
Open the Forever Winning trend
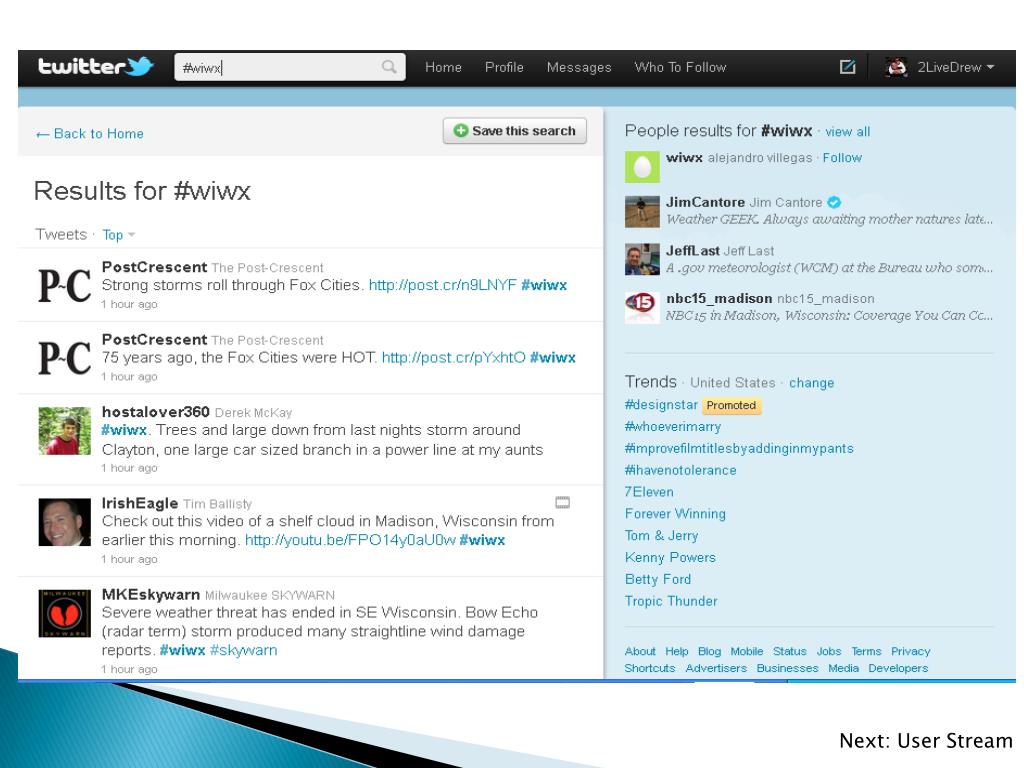pyautogui.click(x=675, y=514)
